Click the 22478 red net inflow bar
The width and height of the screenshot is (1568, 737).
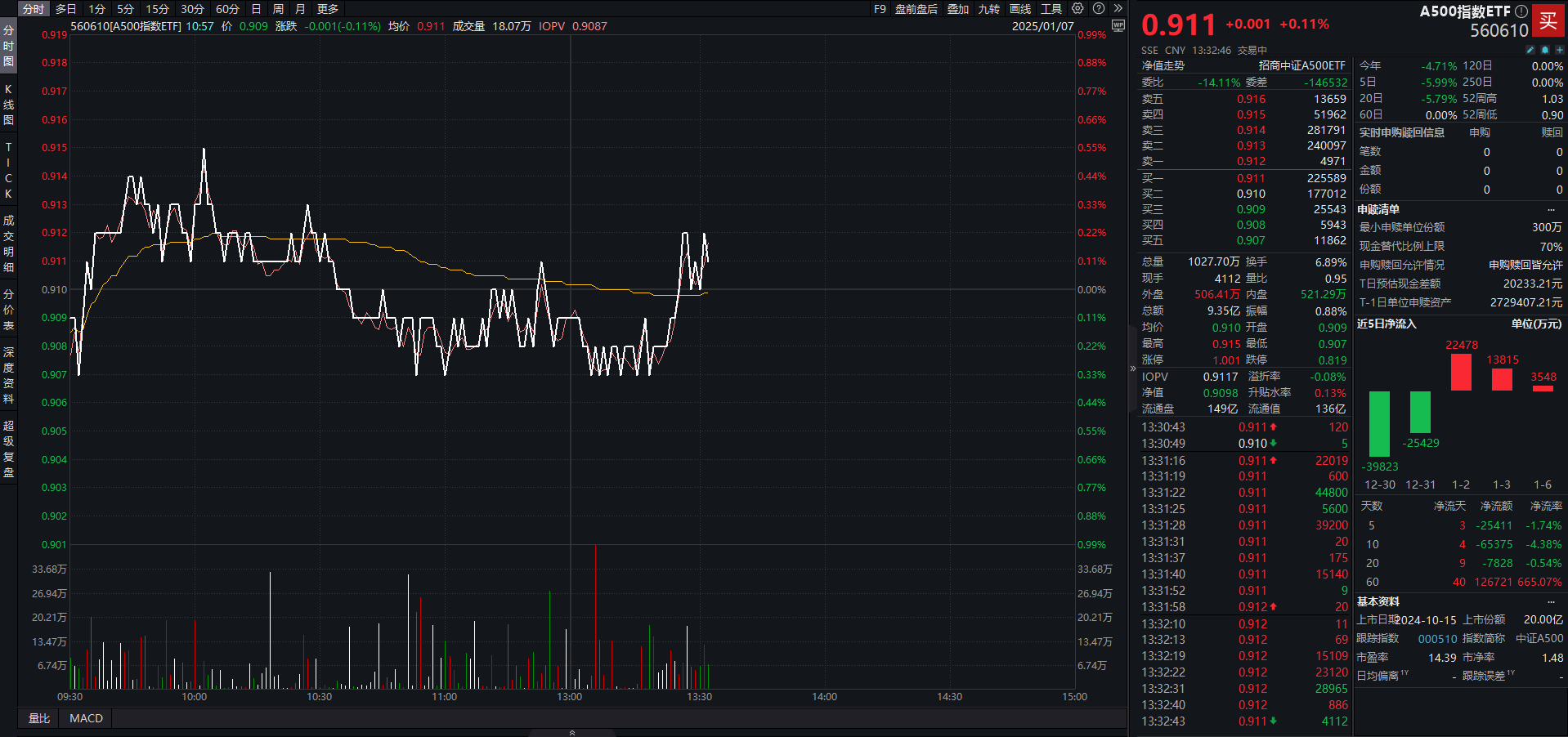pyautogui.click(x=1461, y=372)
